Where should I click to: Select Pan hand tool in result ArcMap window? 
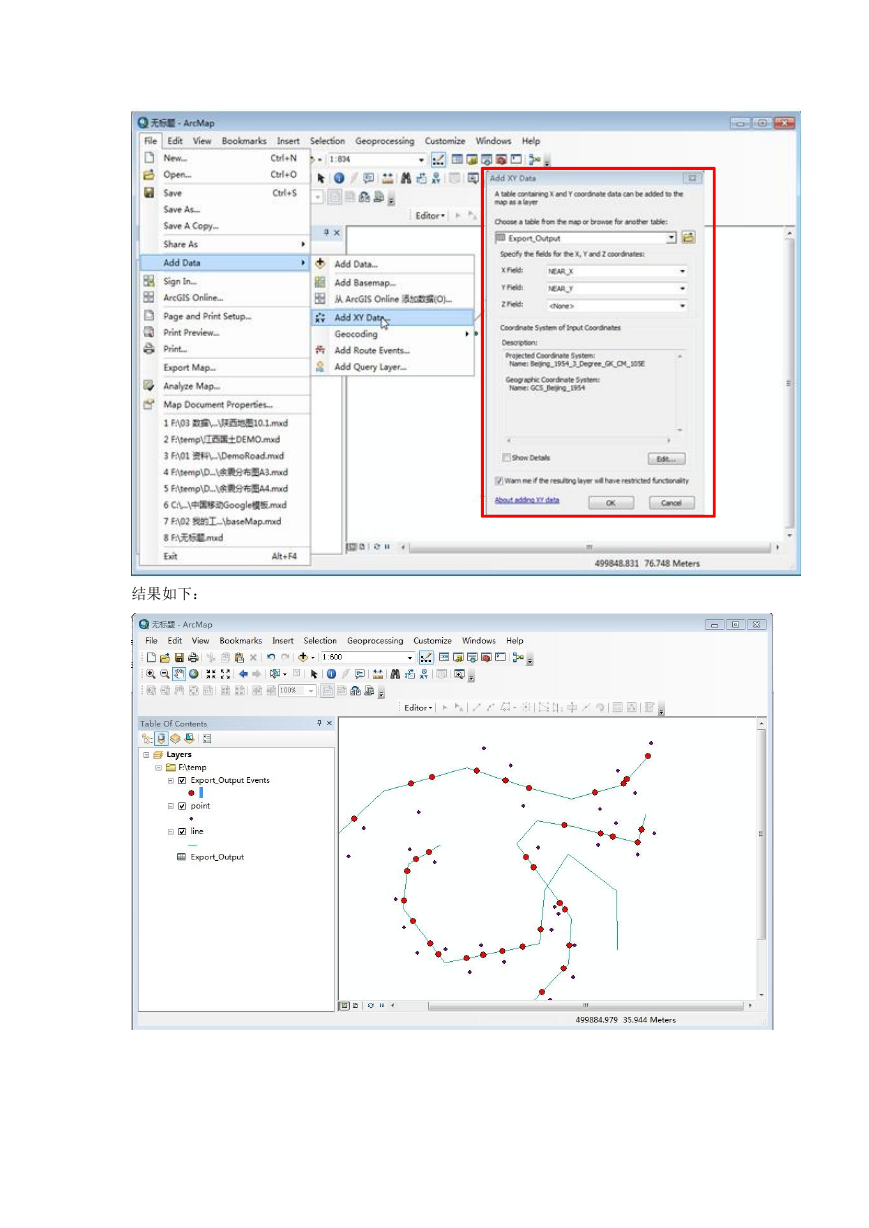pos(179,673)
